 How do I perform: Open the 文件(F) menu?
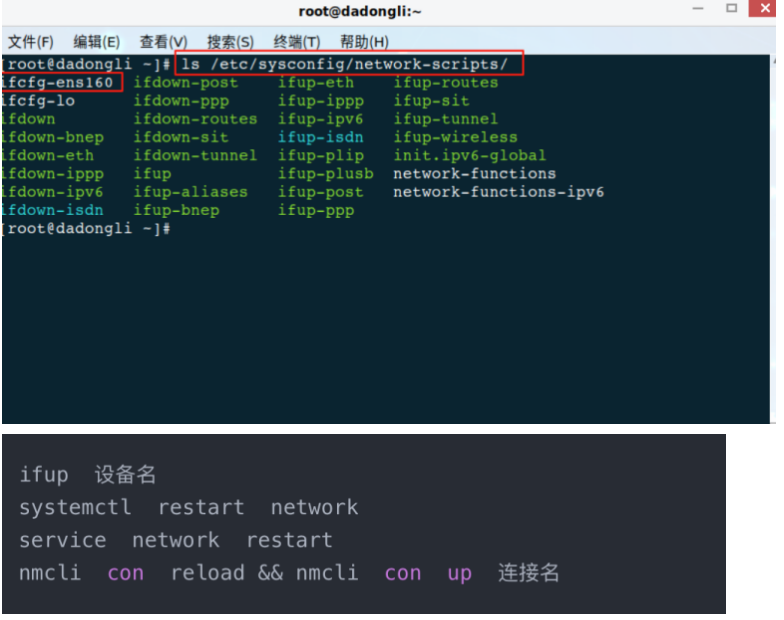pyautogui.click(x=30, y=42)
